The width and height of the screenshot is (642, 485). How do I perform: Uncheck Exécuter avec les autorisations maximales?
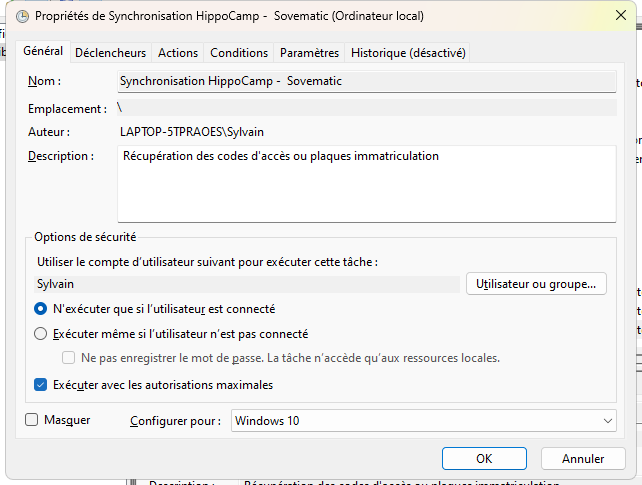tap(41, 384)
